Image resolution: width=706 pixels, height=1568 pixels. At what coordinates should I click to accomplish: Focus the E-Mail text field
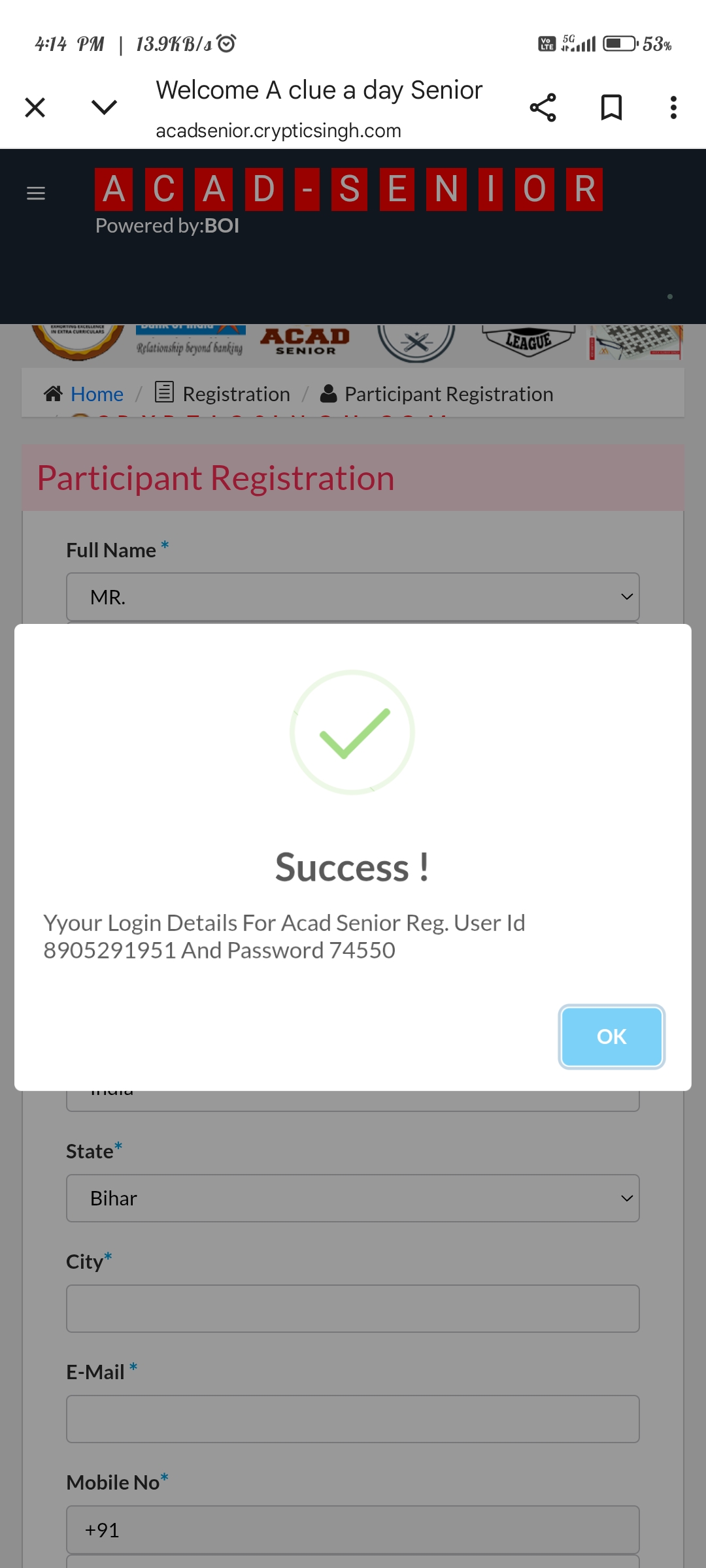pos(353,1419)
